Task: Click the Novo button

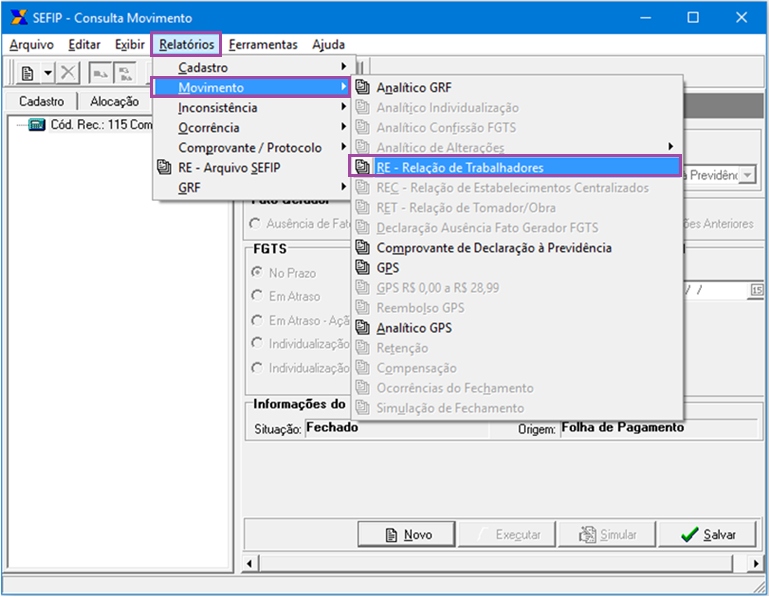Action: 406,534
